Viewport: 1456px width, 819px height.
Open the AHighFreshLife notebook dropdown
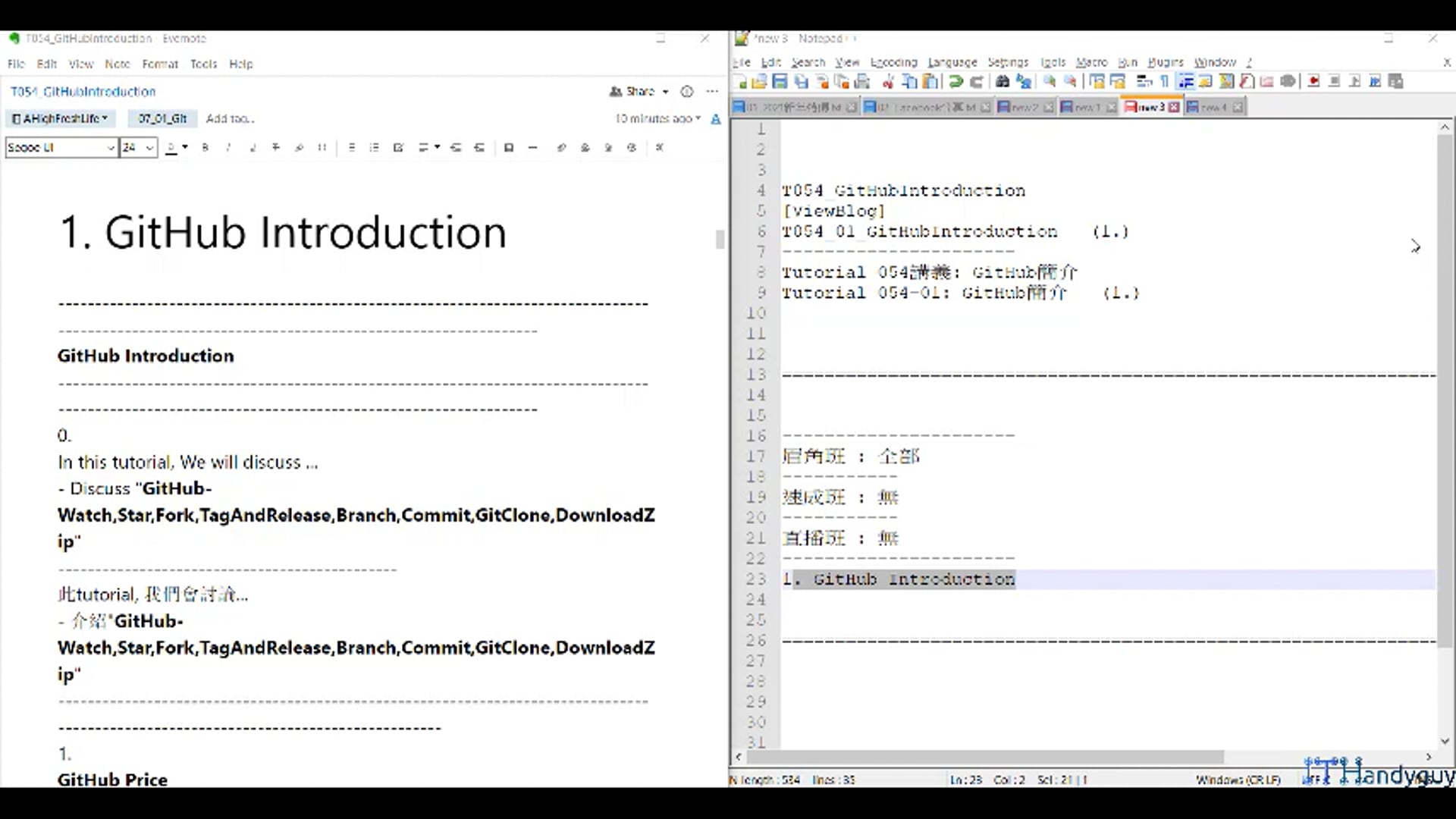pos(59,118)
